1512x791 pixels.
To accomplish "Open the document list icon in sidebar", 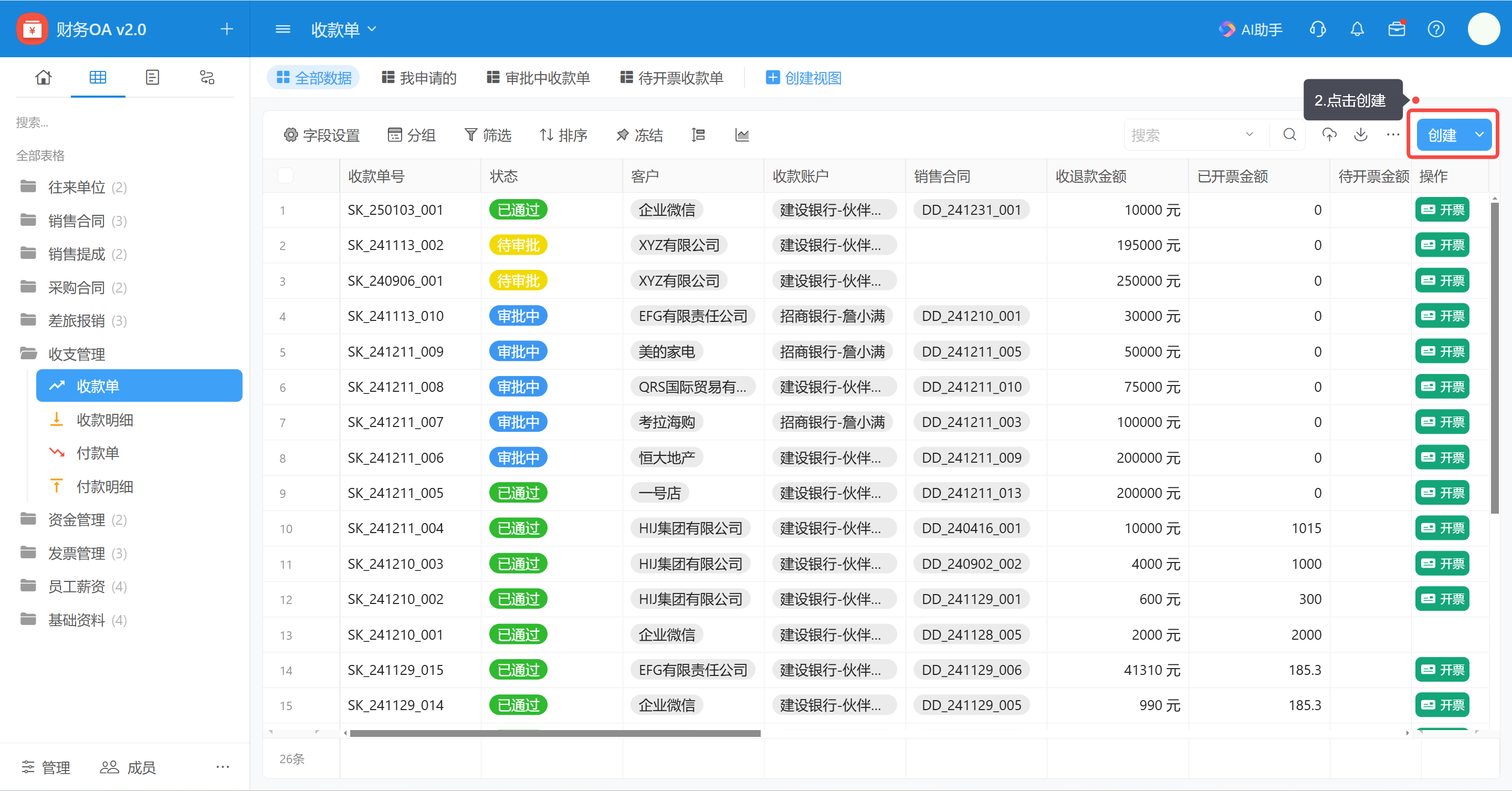I will tap(152, 78).
